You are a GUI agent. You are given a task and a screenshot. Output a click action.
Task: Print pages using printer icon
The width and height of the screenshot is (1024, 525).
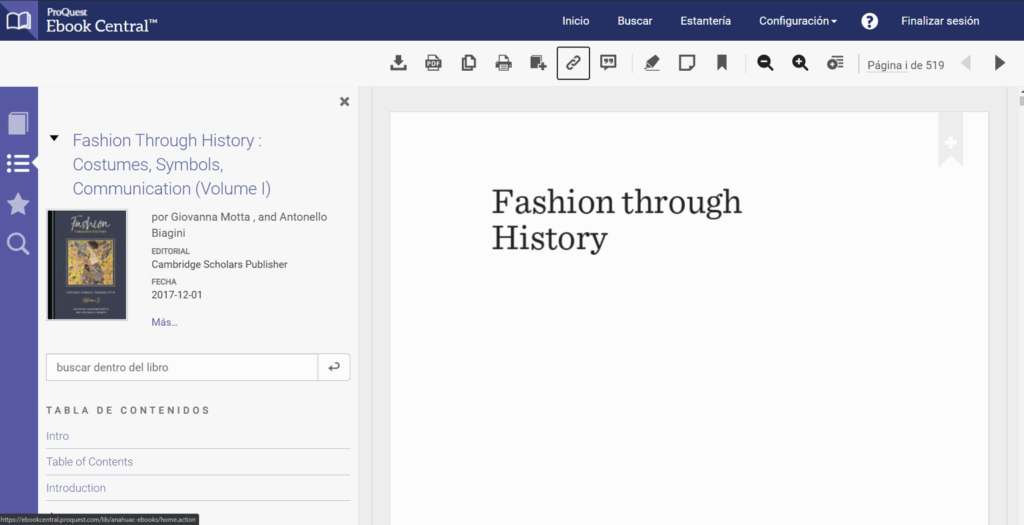pos(503,63)
